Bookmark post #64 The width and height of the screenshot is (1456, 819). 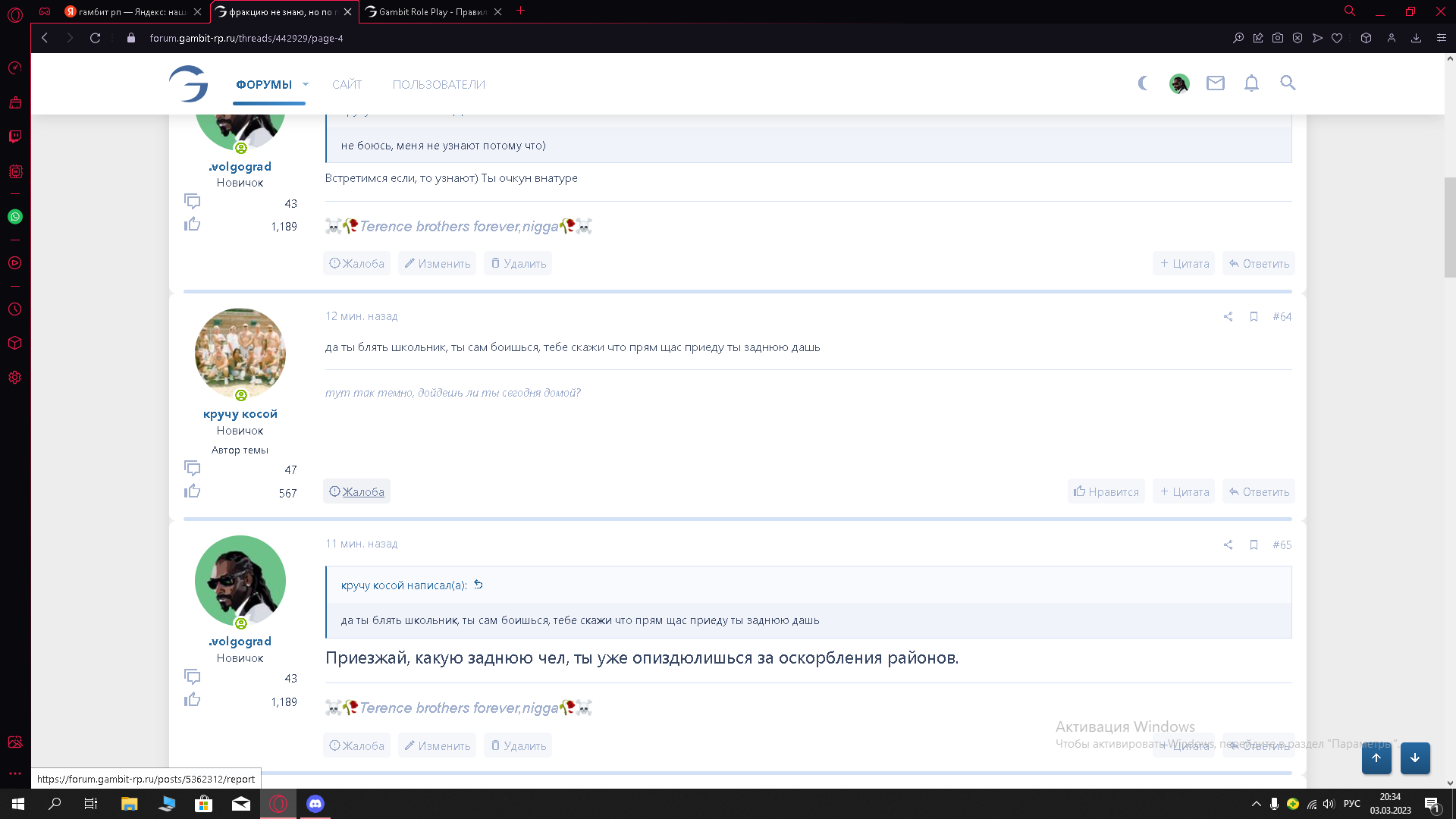pos(1254,317)
